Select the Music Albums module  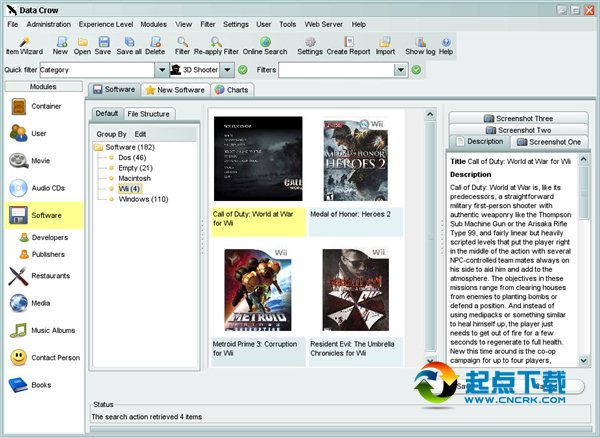pyautogui.click(x=44, y=331)
